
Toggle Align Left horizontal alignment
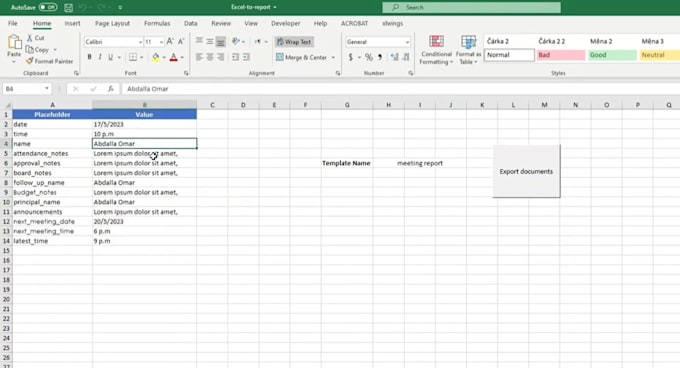tap(199, 57)
